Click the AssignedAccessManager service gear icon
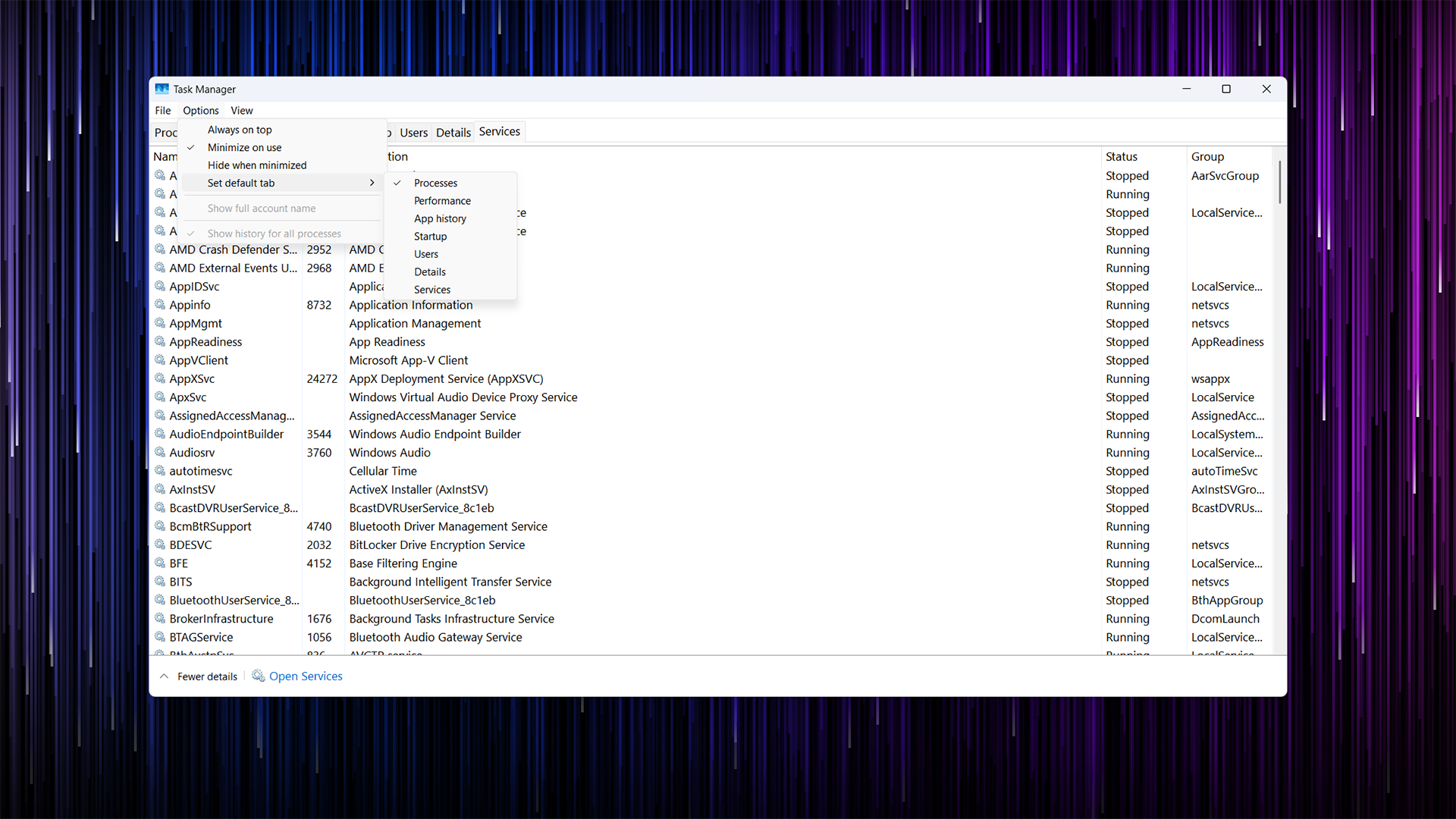Viewport: 1456px width, 819px height. [160, 415]
